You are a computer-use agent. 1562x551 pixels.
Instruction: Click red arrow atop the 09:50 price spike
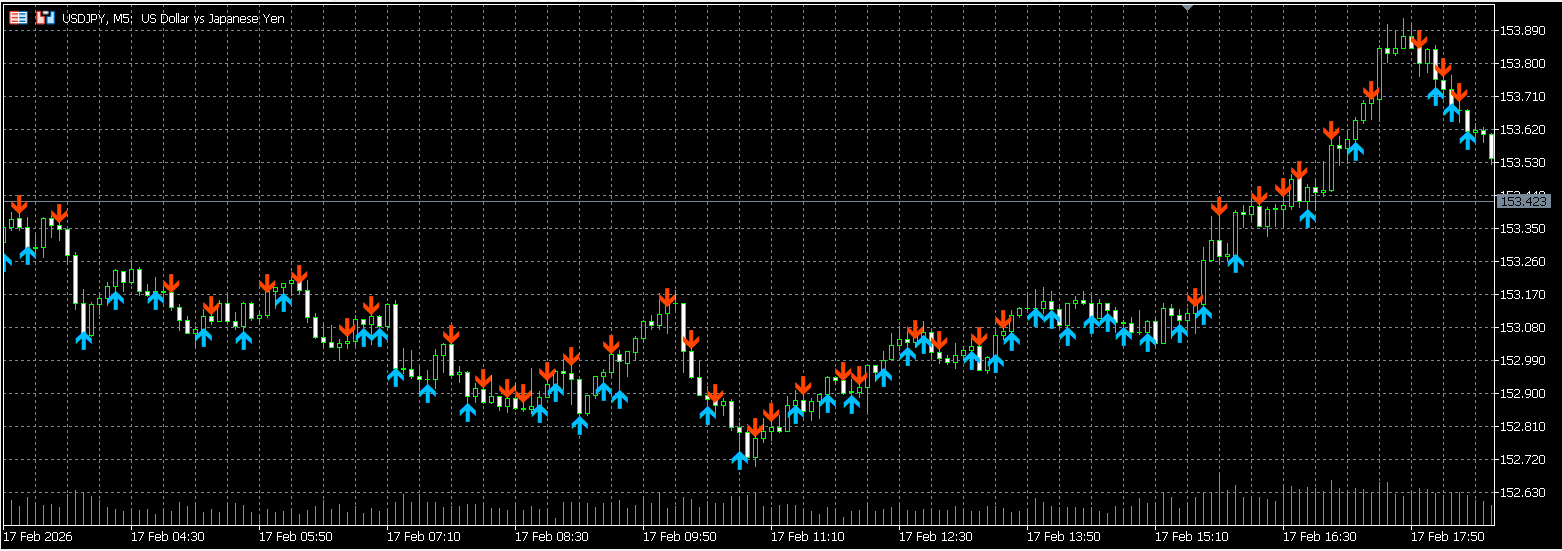coord(667,297)
